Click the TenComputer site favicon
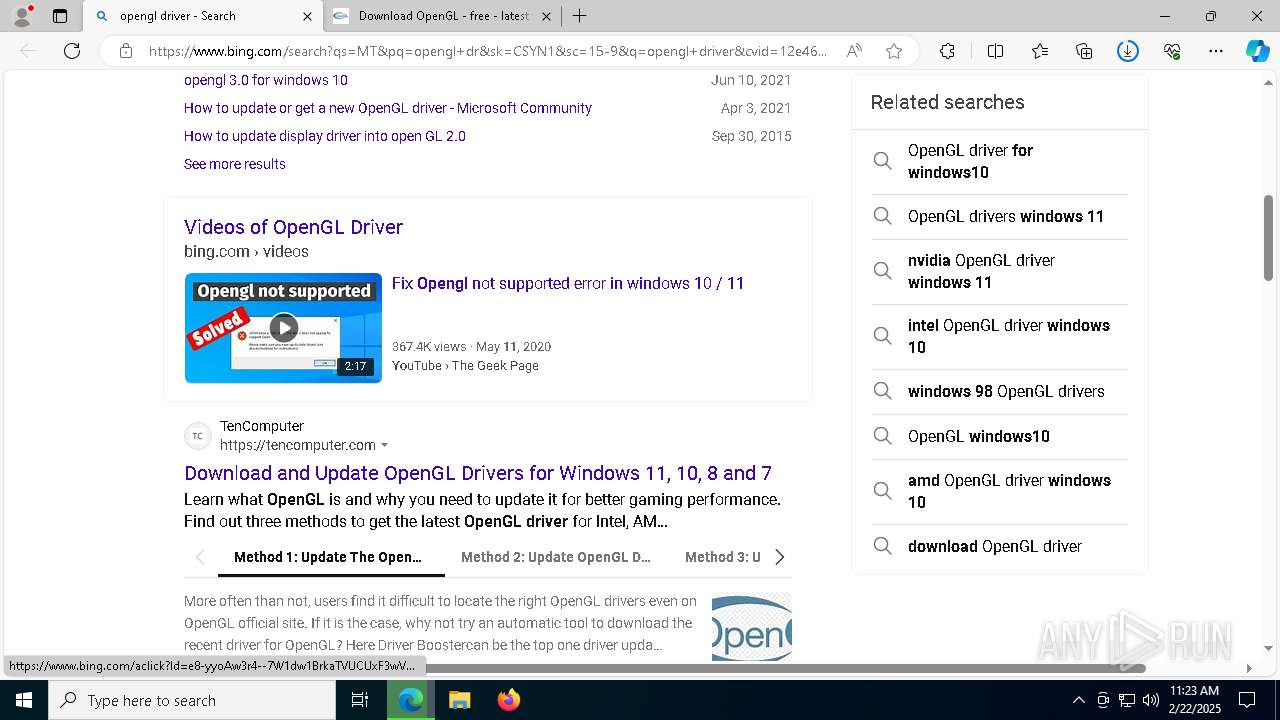1280x720 pixels. pyautogui.click(x=198, y=436)
